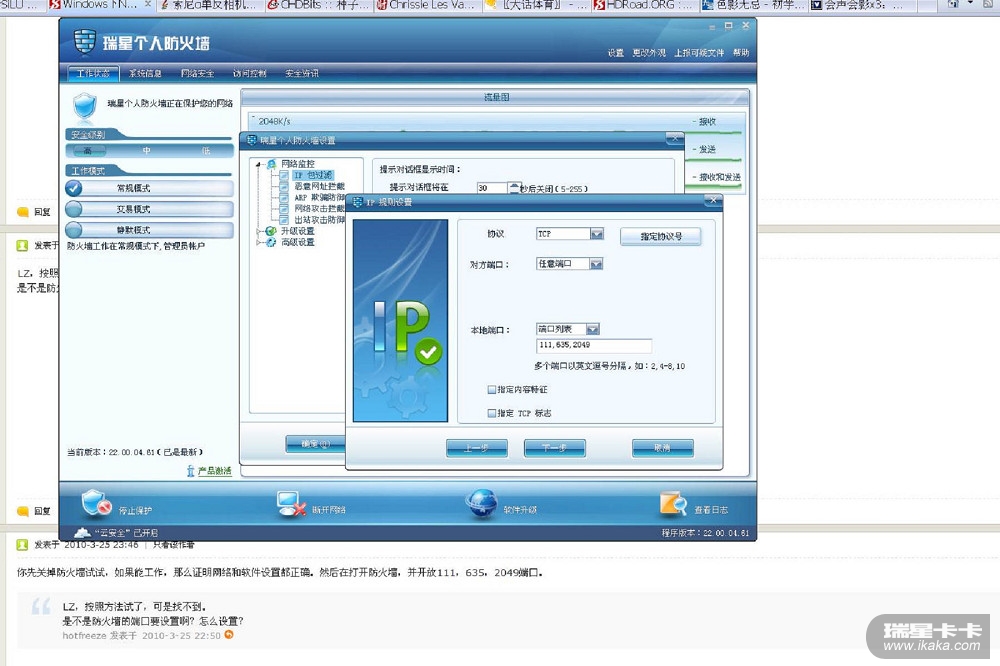Collapse the 网络监控 tree node
This screenshot has height=666, width=1000.
[258, 165]
